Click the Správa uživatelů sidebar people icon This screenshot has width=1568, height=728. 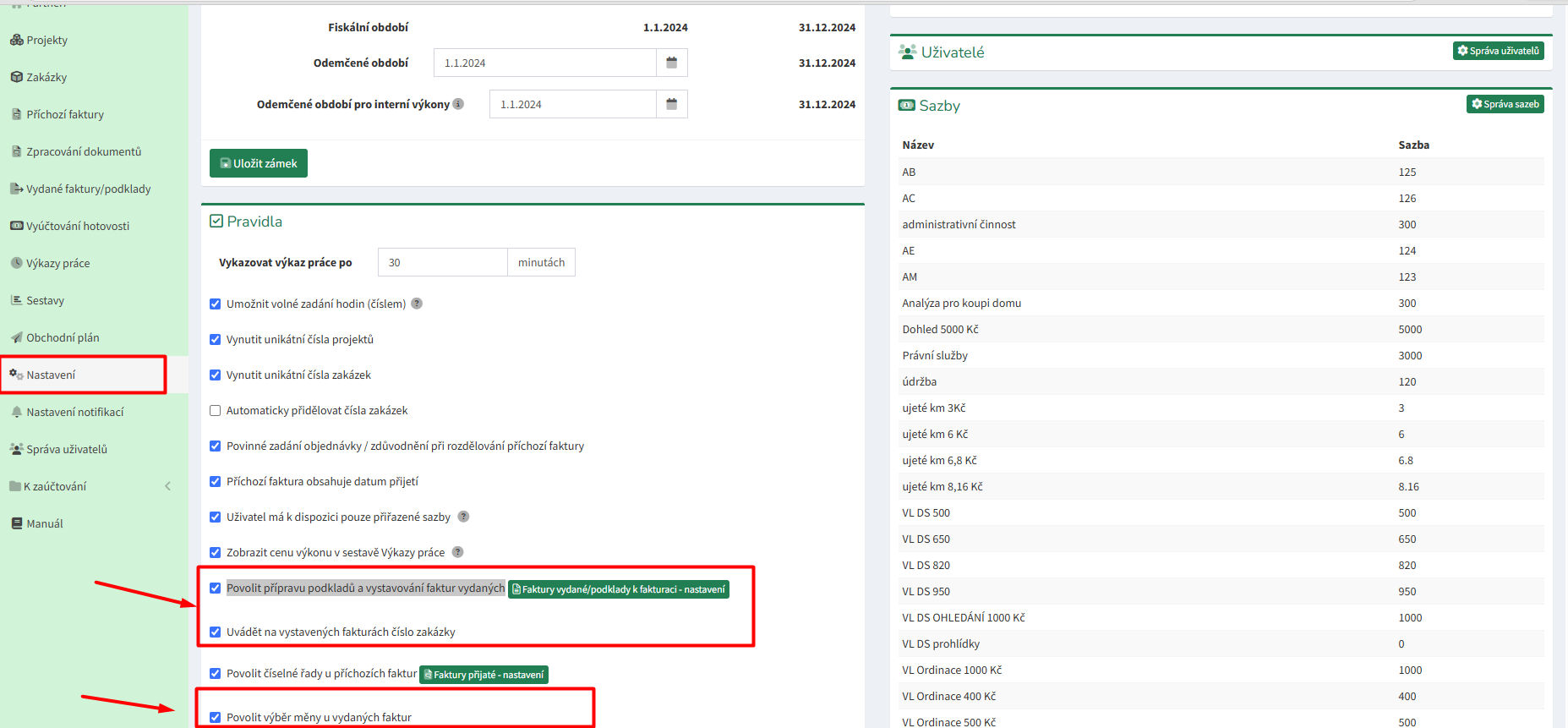point(16,449)
